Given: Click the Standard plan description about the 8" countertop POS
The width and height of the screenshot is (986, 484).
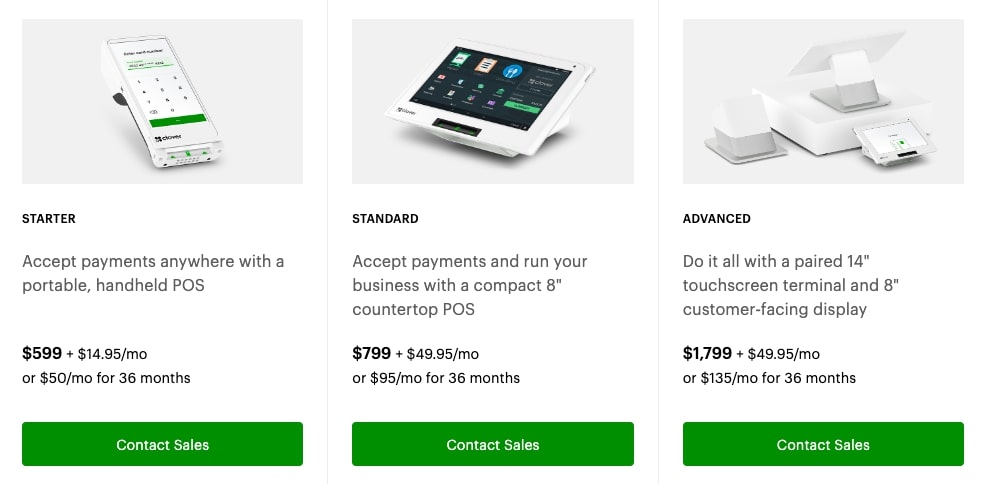Looking at the screenshot, I should pyautogui.click(x=470, y=285).
